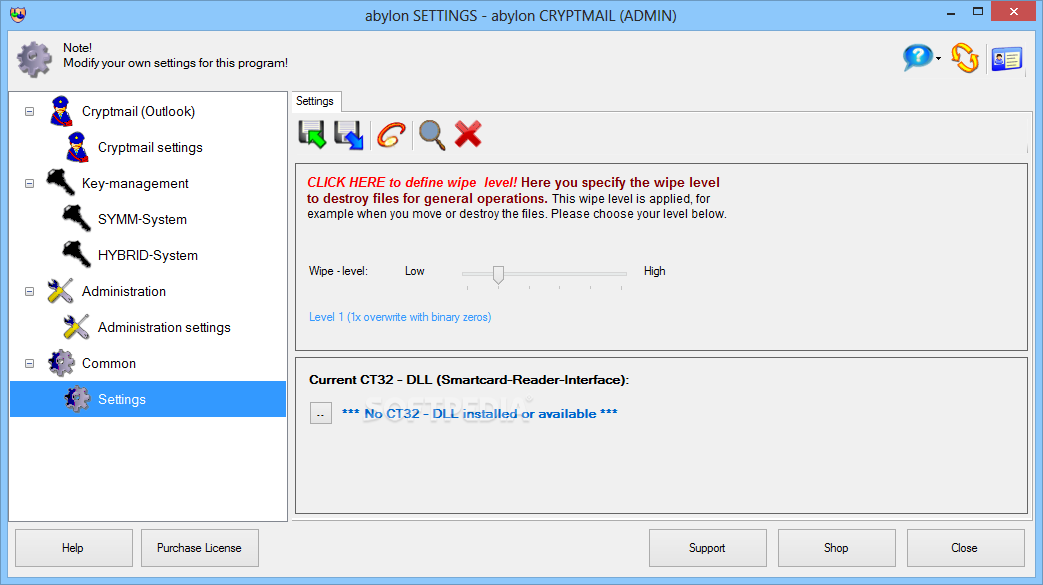Screen dimensions: 1043x585
Task: Open Cryptmail settings tree item
Action: pyautogui.click(x=150, y=147)
